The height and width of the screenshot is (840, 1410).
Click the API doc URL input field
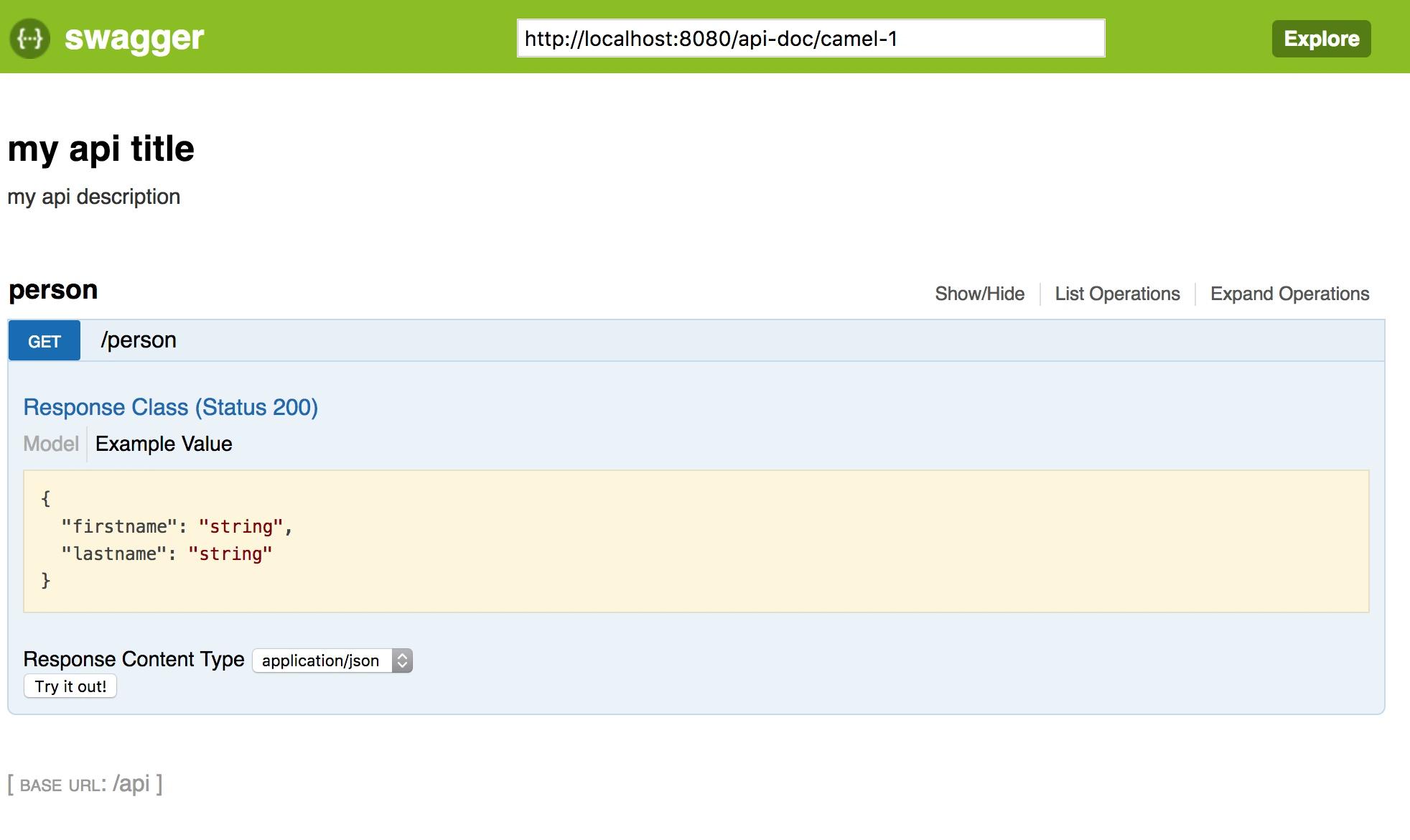coord(810,39)
